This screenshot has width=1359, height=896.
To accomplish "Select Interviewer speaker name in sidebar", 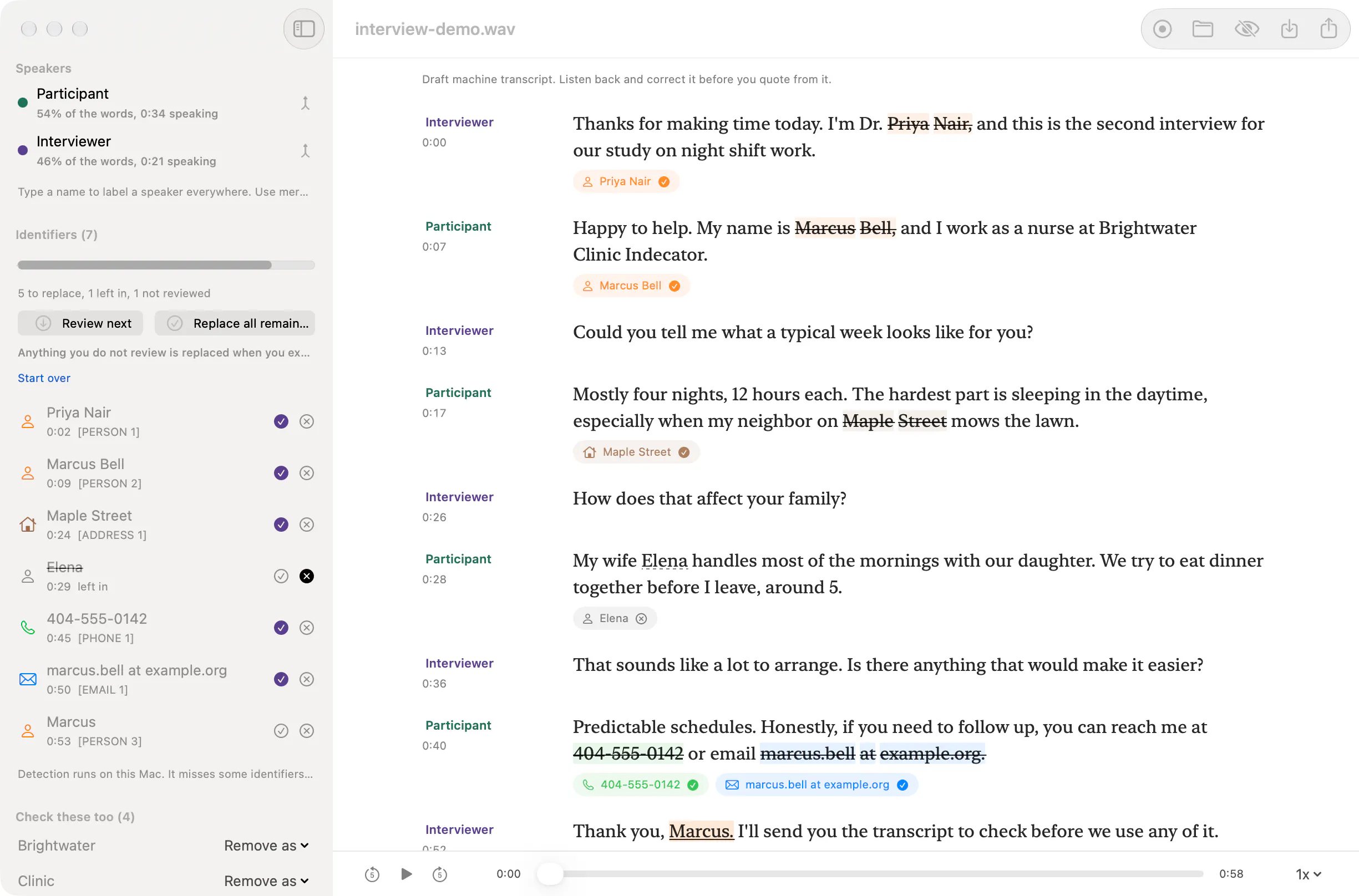I will 74,141.
